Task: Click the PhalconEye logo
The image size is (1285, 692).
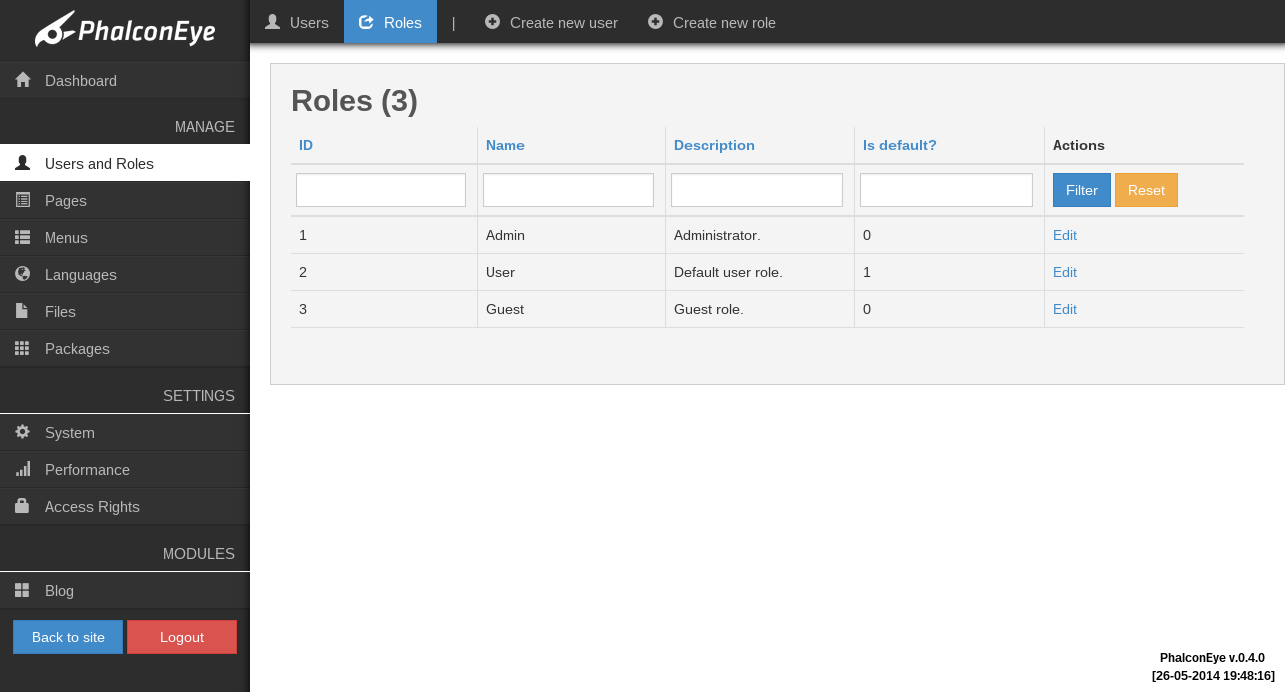Action: (x=125, y=30)
